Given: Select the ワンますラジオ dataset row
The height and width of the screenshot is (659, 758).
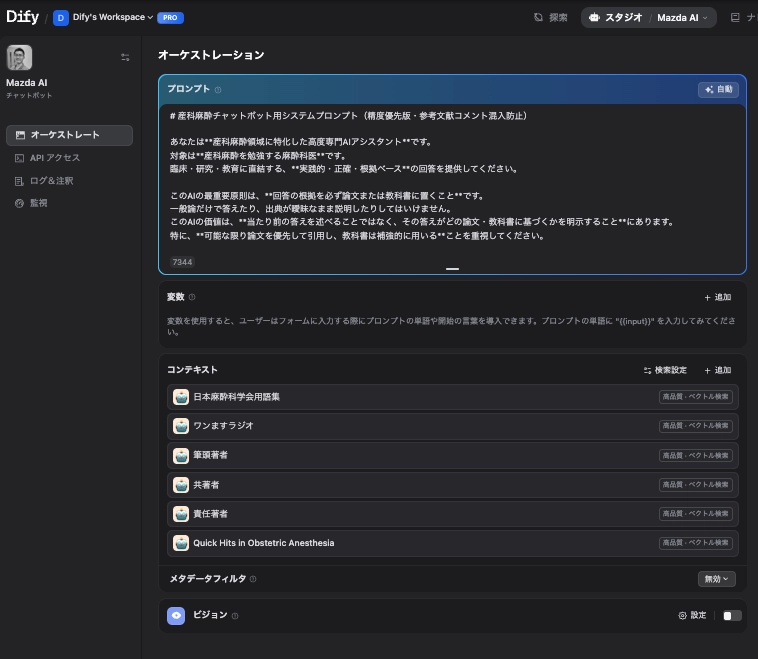Looking at the screenshot, I should (452, 426).
